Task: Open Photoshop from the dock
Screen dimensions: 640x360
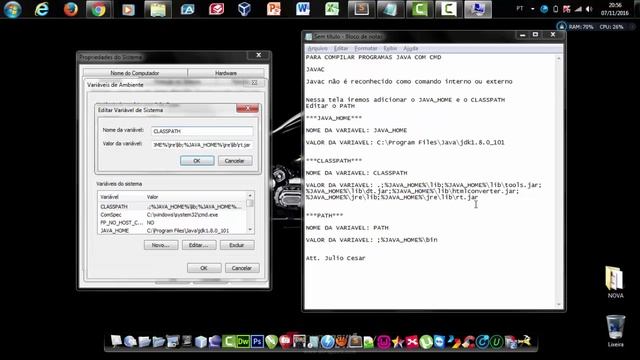Action: click(x=257, y=342)
